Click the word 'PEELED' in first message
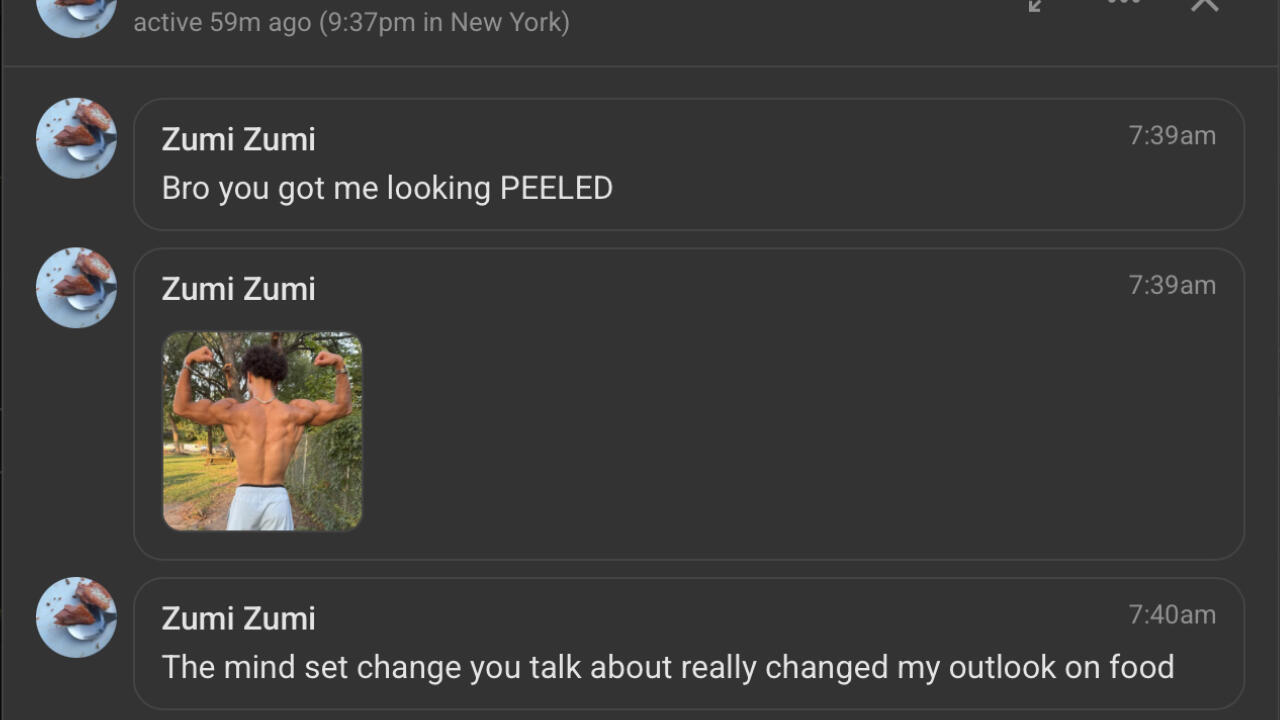Image resolution: width=1280 pixels, height=720 pixels. pos(556,188)
